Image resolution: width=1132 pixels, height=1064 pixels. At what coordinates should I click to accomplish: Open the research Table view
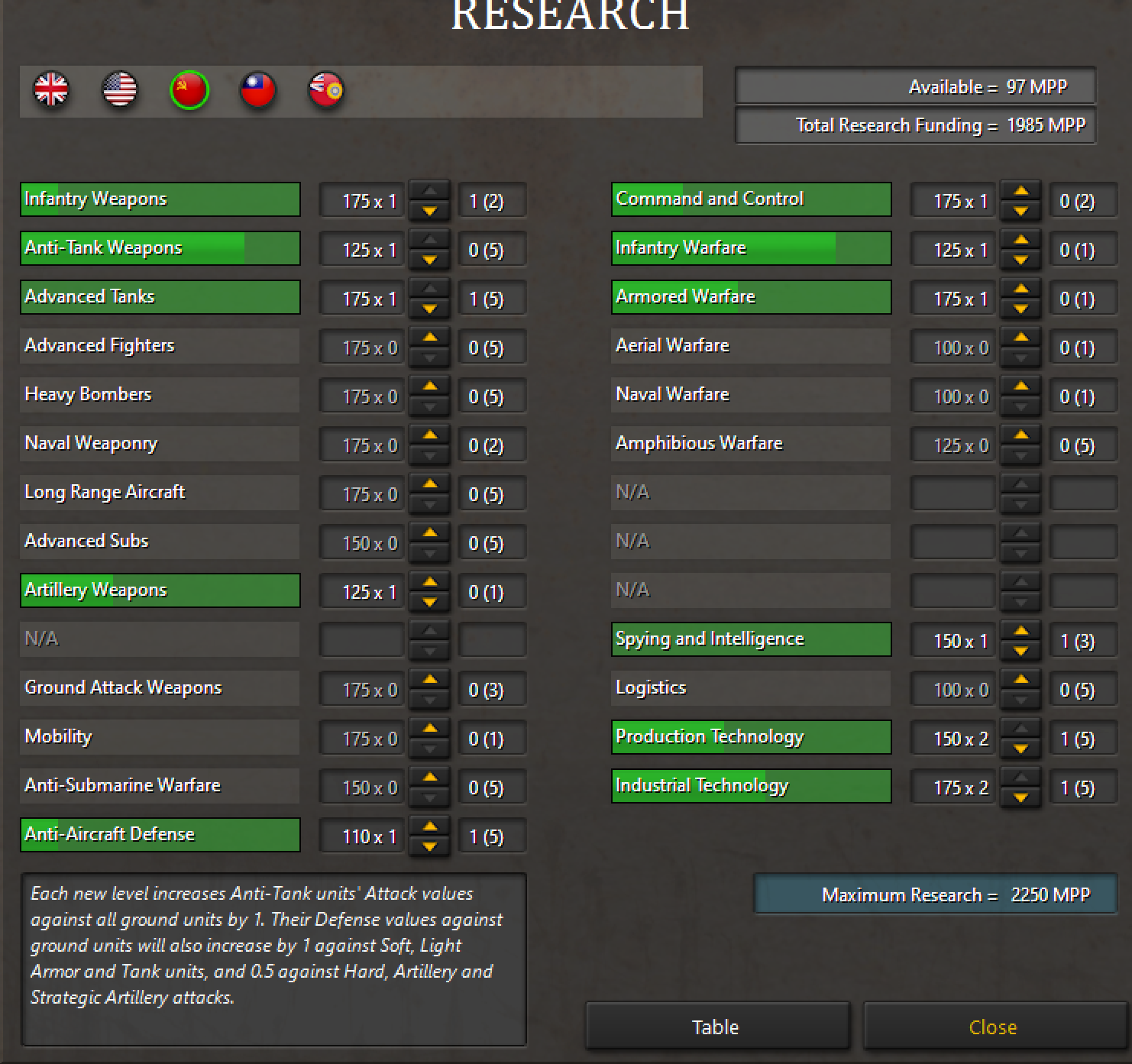(x=716, y=1027)
